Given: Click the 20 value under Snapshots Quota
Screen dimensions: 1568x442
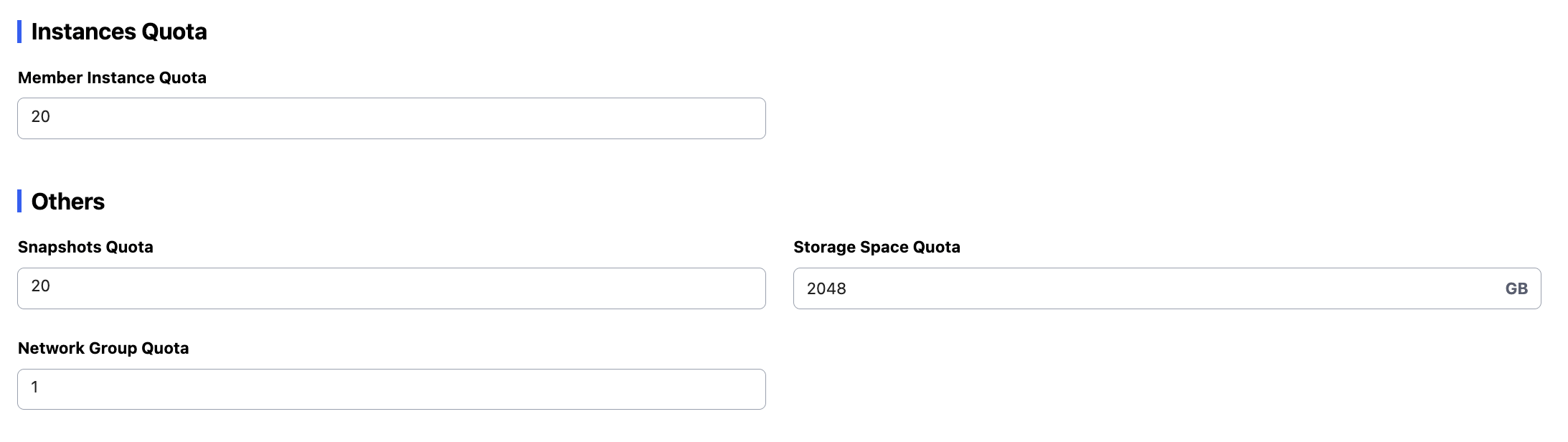Looking at the screenshot, I should coord(40,286).
